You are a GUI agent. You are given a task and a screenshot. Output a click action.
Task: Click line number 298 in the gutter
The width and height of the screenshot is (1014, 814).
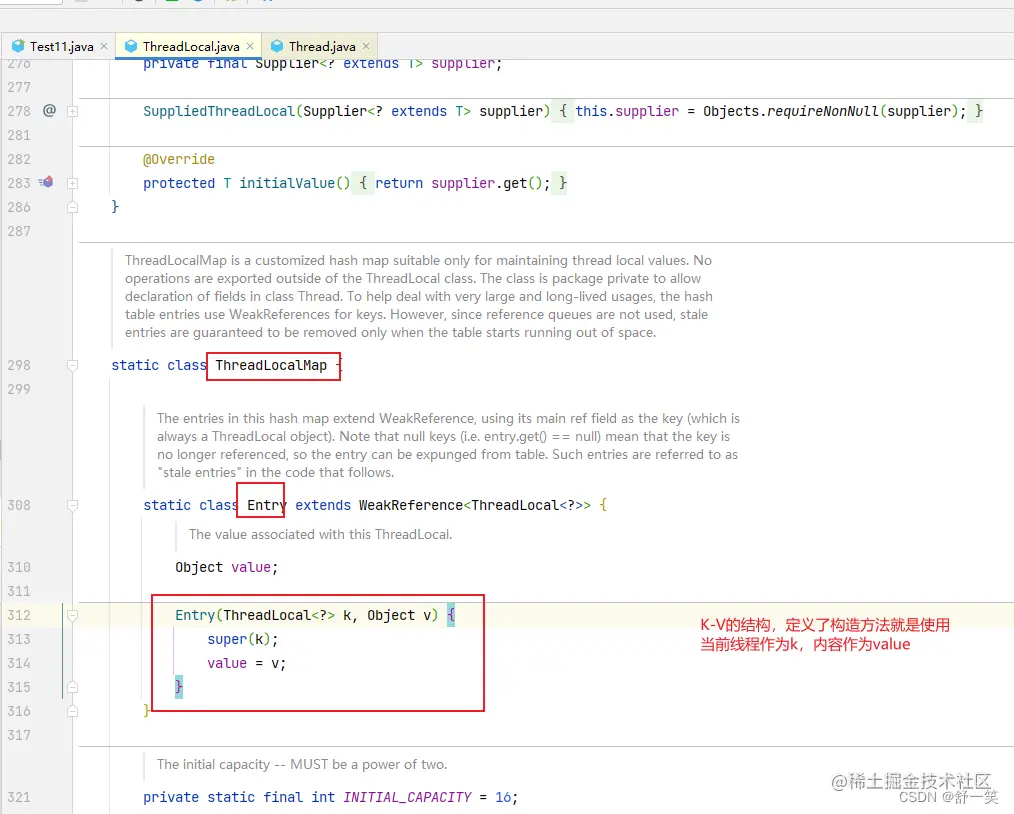pos(19,365)
